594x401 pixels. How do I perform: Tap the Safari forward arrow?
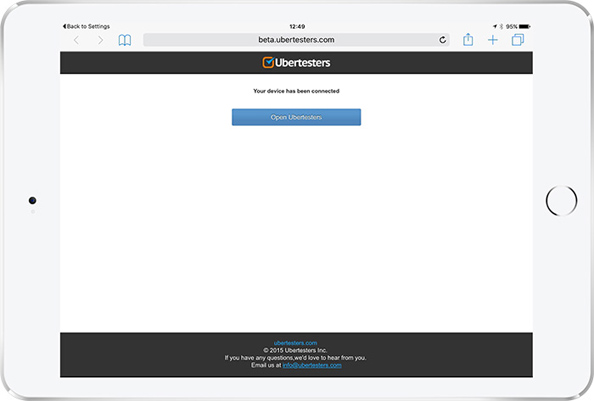click(100, 40)
